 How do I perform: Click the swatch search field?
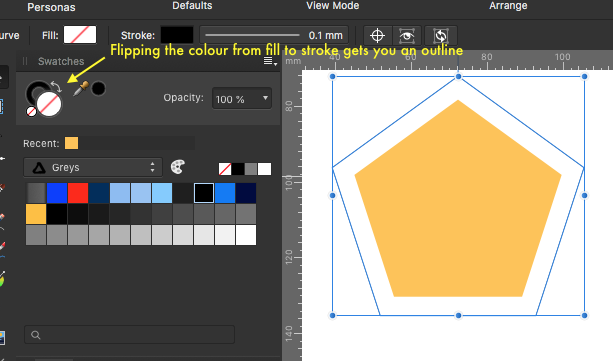129,335
